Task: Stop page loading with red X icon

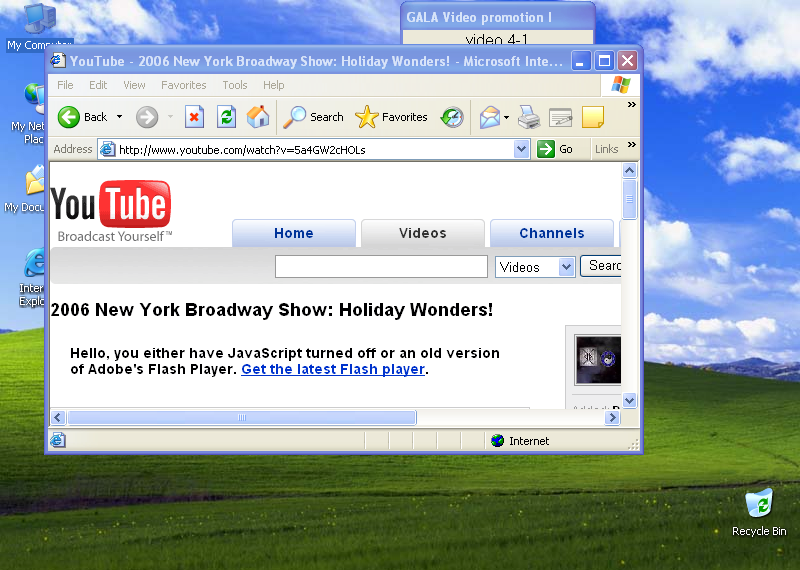Action: coord(194,117)
